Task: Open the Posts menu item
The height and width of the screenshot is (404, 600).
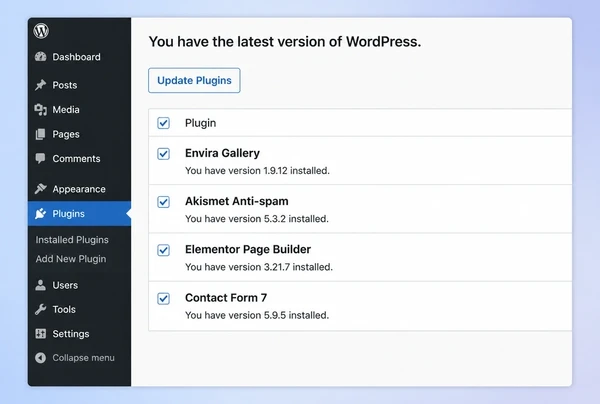Action: tap(79, 85)
